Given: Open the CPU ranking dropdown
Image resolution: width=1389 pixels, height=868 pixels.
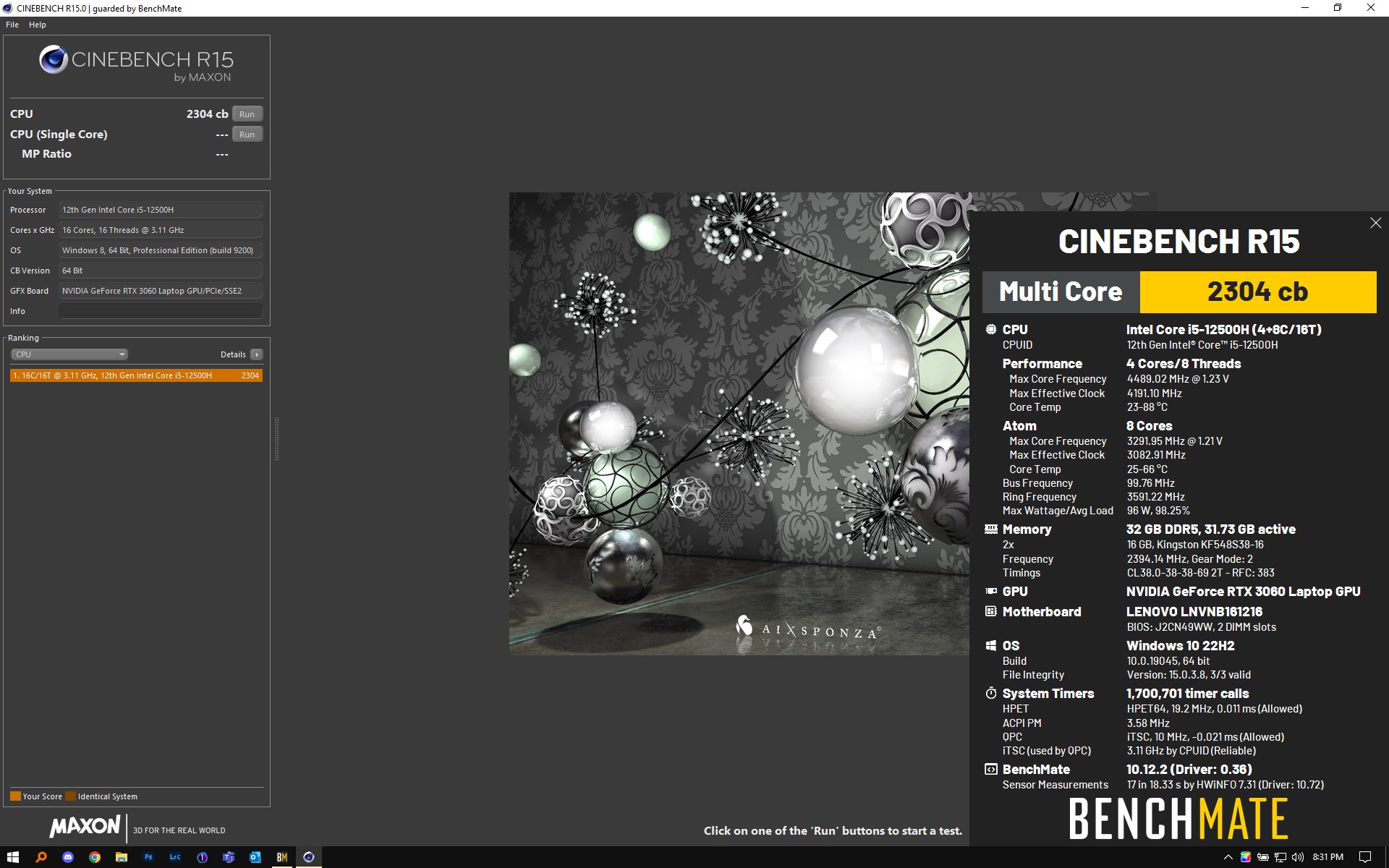Looking at the screenshot, I should coord(69,354).
